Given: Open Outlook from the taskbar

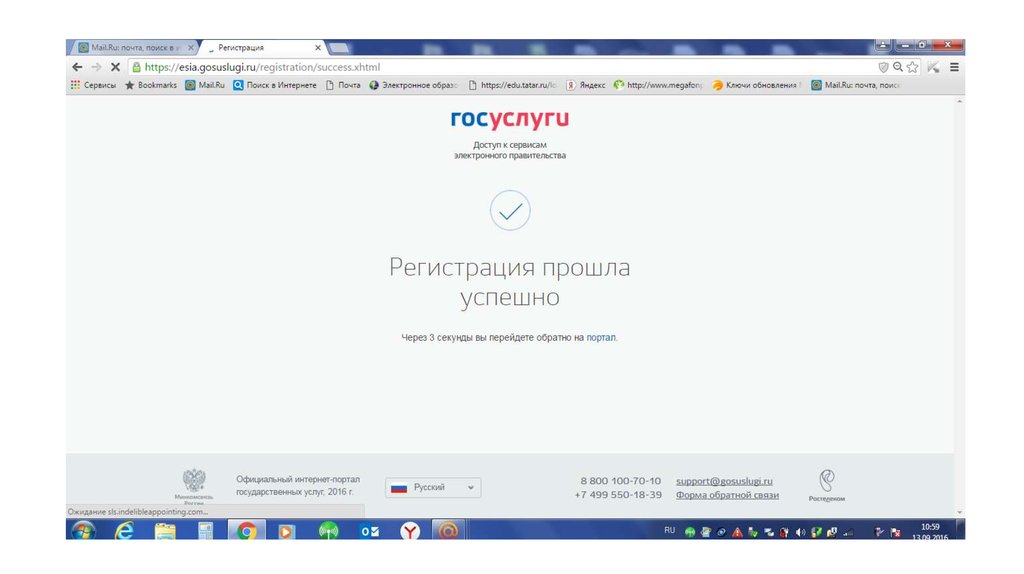Looking at the screenshot, I should [369, 531].
